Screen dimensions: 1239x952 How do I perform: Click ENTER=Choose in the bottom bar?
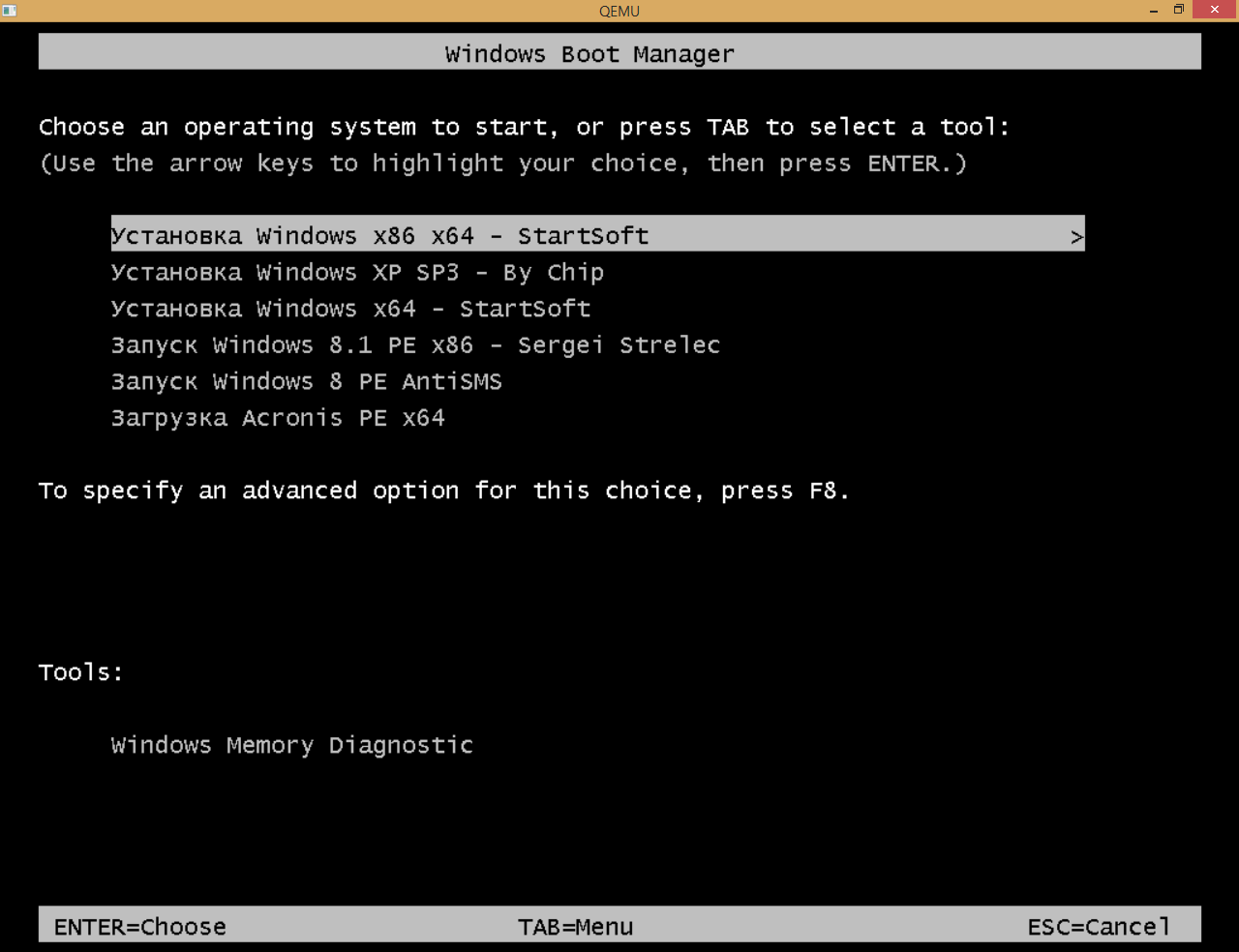[x=139, y=927]
